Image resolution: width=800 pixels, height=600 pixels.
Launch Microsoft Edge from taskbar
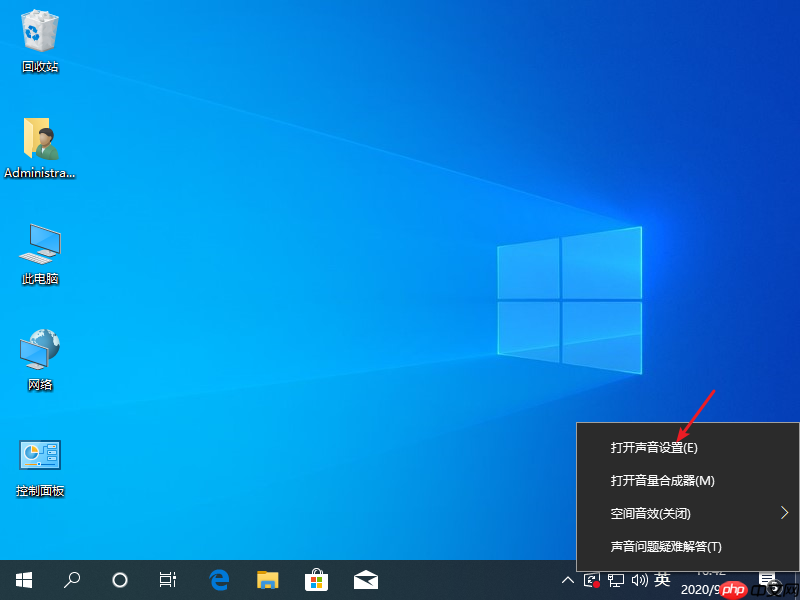pyautogui.click(x=219, y=580)
